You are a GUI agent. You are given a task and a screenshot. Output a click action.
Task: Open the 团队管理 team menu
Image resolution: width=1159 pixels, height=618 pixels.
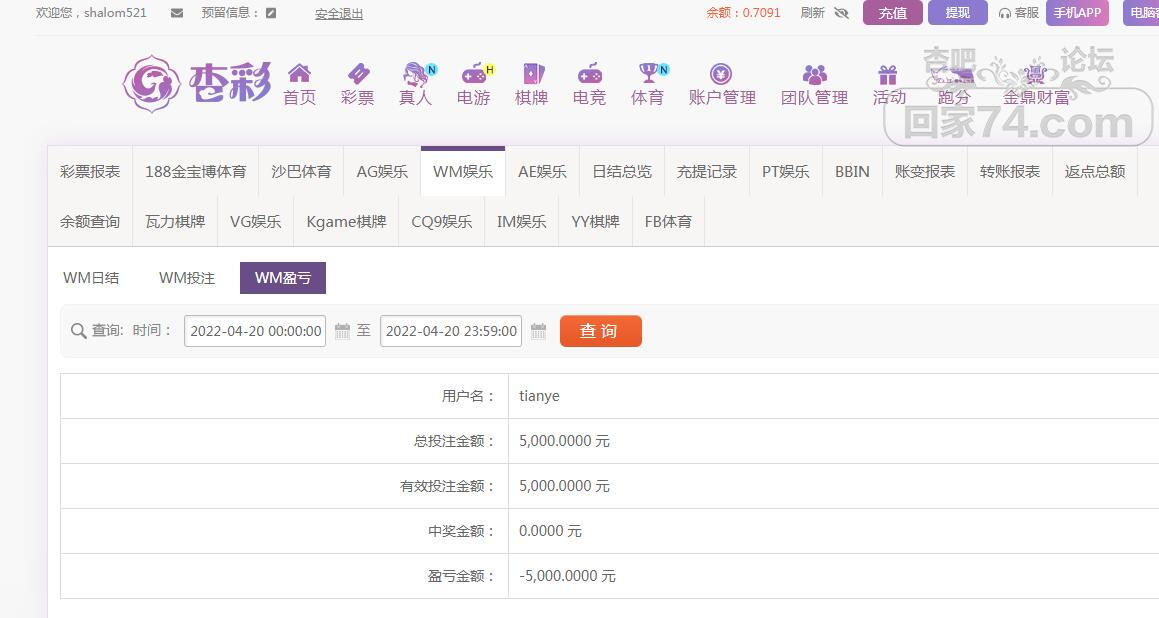coord(814,85)
